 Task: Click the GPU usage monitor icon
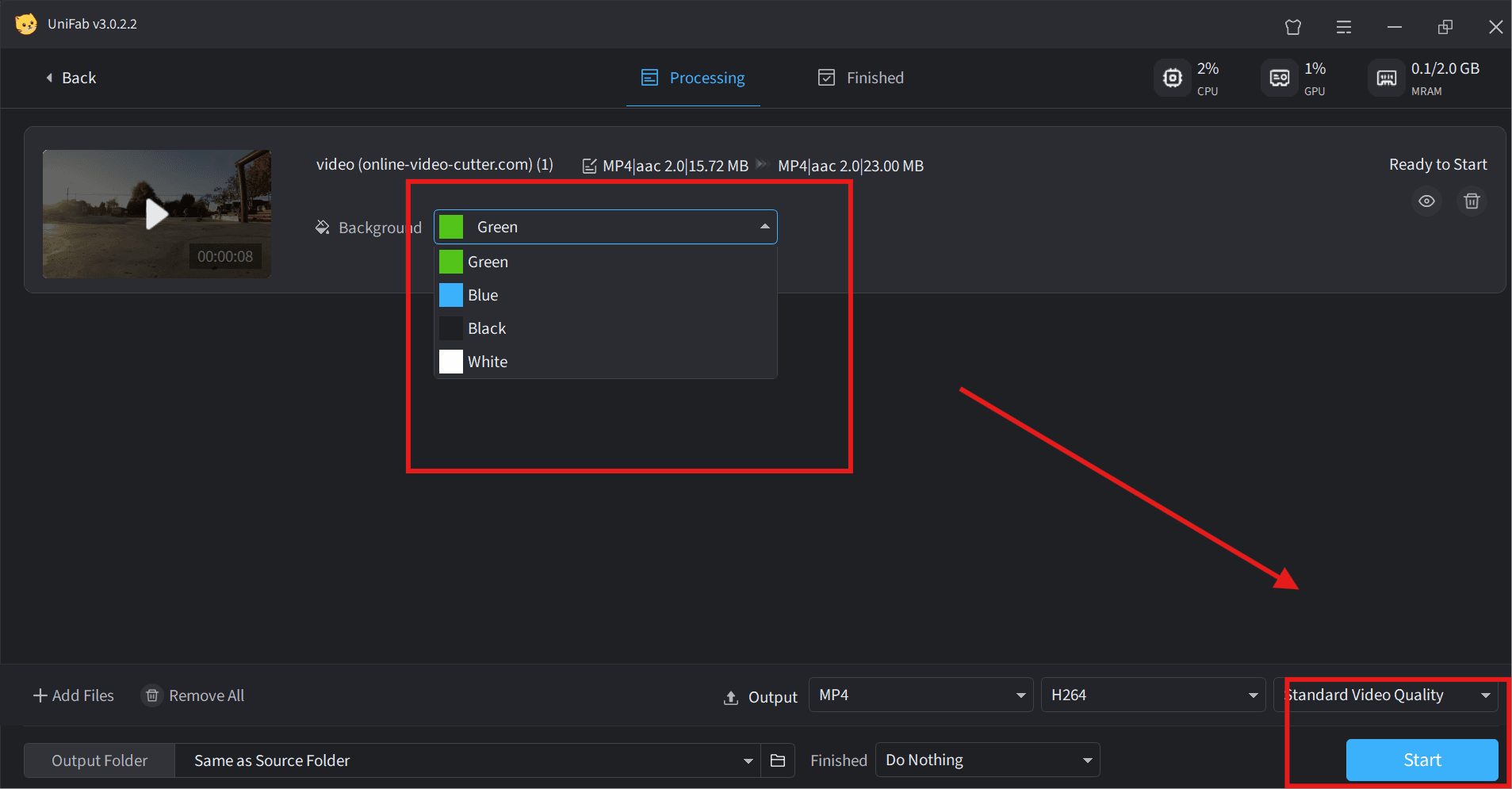[1279, 78]
